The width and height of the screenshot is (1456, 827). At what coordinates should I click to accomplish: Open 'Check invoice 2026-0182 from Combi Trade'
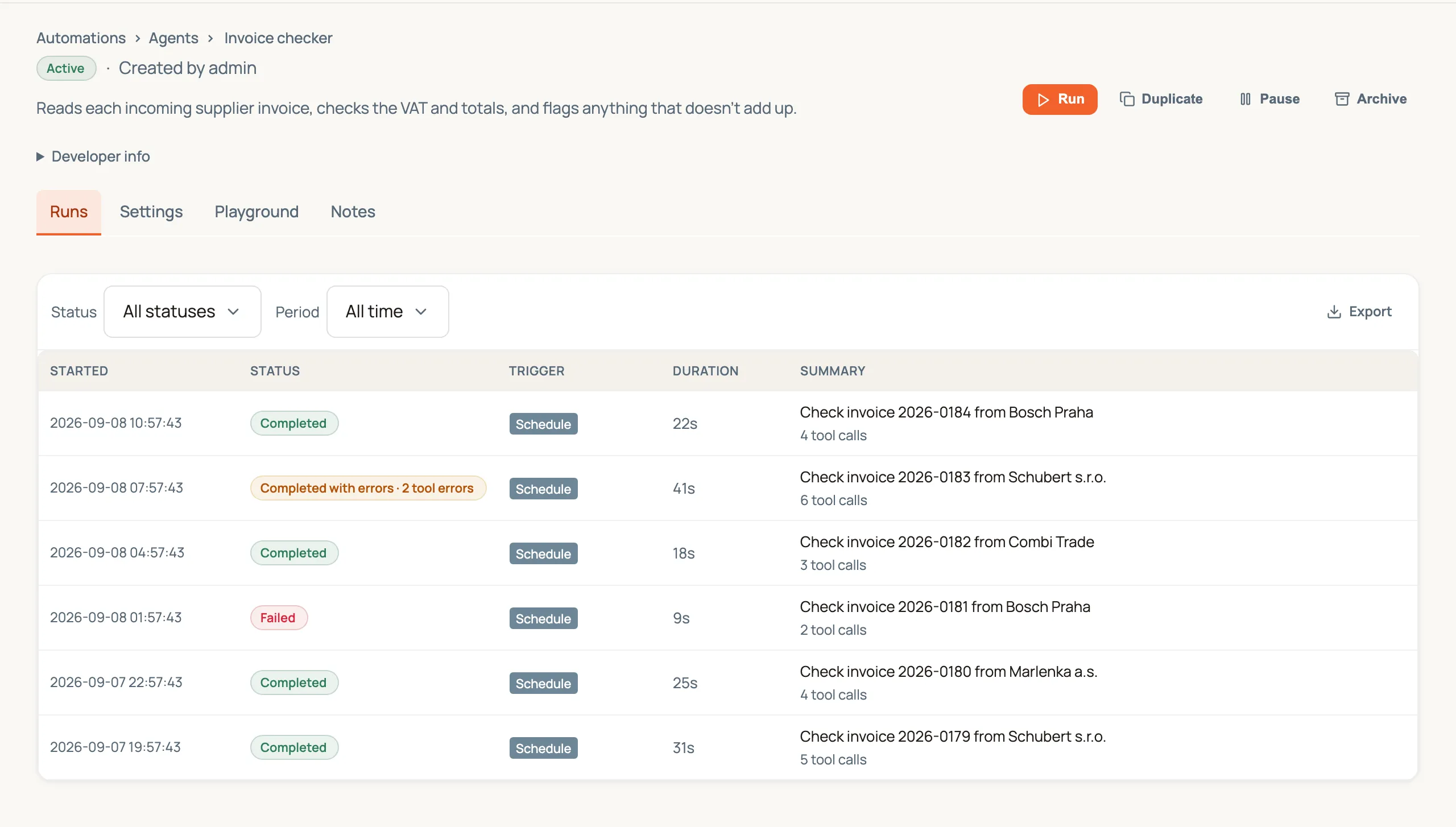click(947, 542)
